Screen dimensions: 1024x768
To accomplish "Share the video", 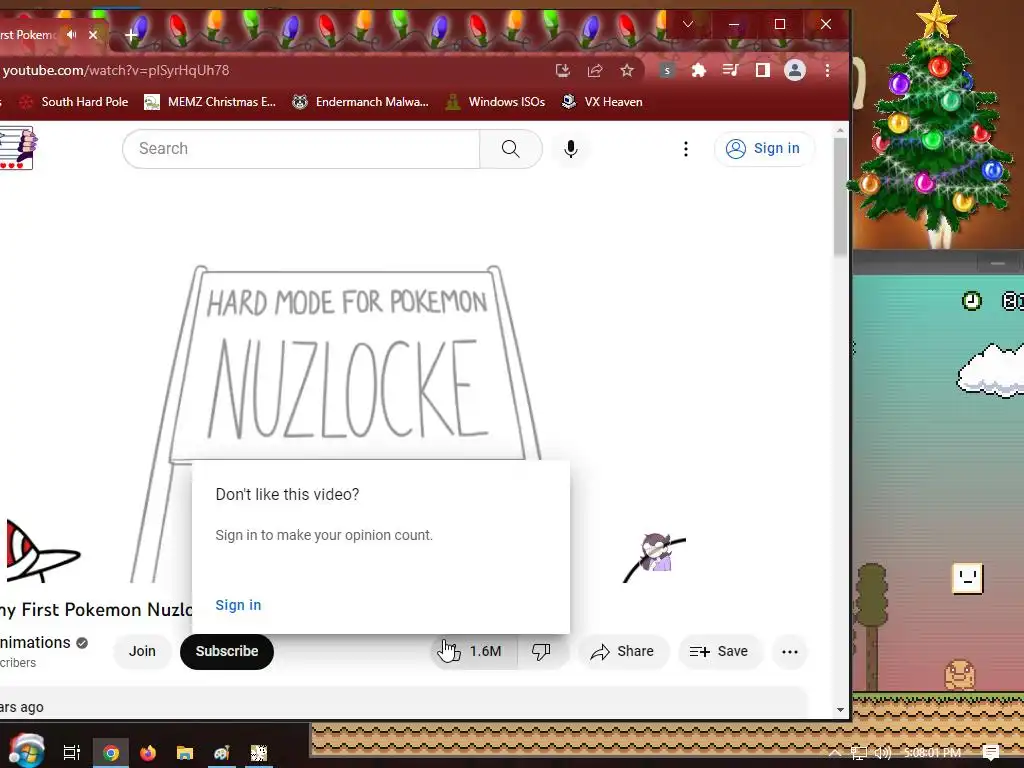I will (622, 652).
